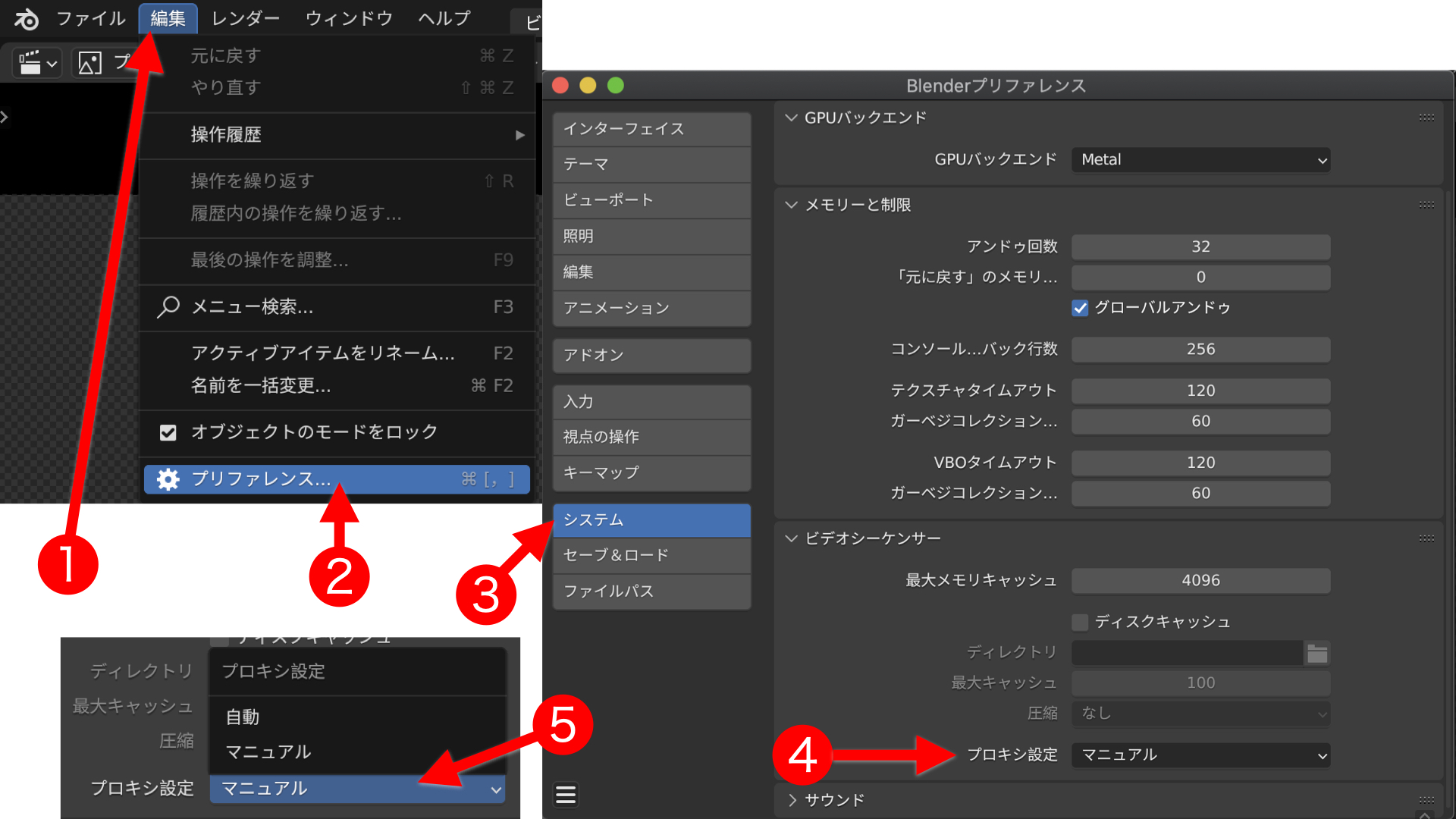Click the マニュアル dropdown in the zoomed inset
The height and width of the screenshot is (819, 1456).
(x=357, y=789)
